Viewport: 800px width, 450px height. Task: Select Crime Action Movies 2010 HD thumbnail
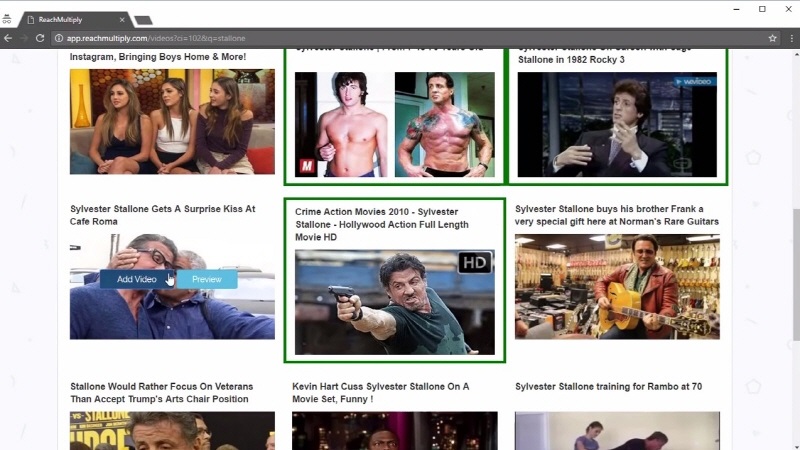395,302
